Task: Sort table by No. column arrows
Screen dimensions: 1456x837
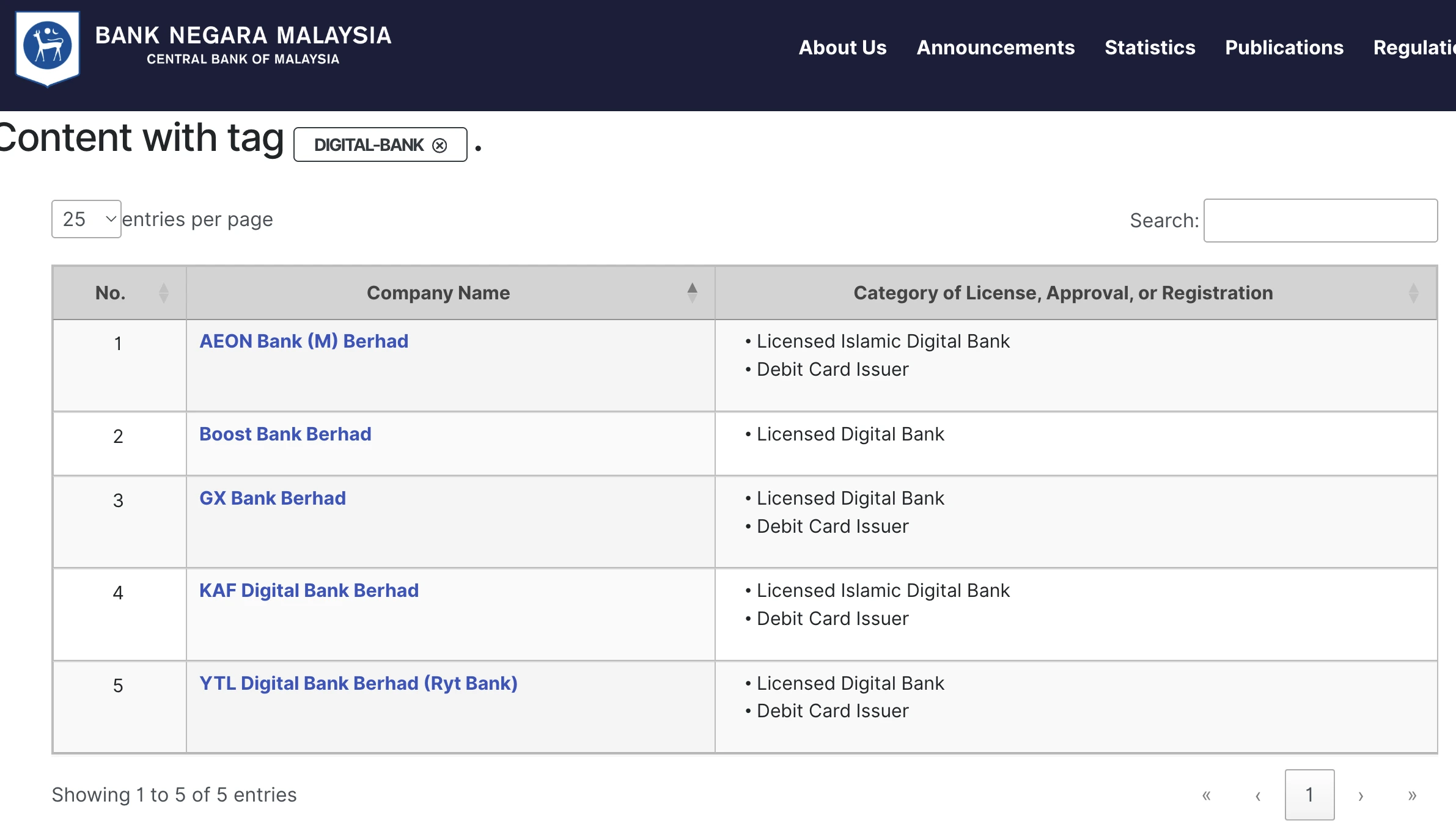Action: (164, 293)
